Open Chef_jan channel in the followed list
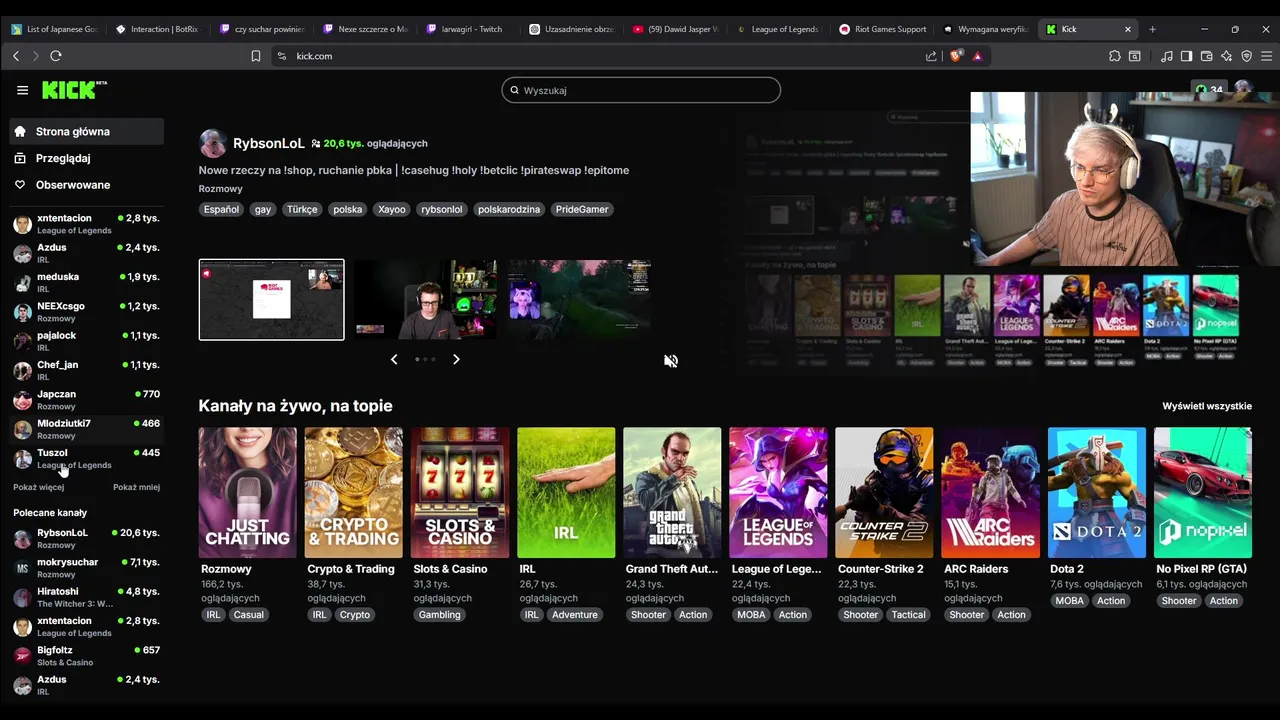This screenshot has height=720, width=1280. coord(87,370)
